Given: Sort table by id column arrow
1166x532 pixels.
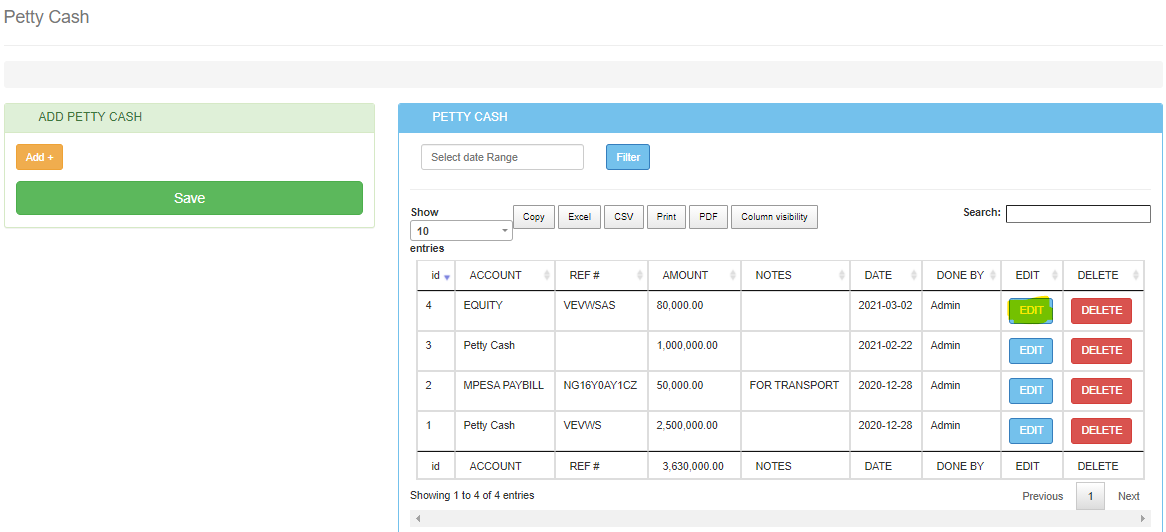Looking at the screenshot, I should tap(447, 276).
